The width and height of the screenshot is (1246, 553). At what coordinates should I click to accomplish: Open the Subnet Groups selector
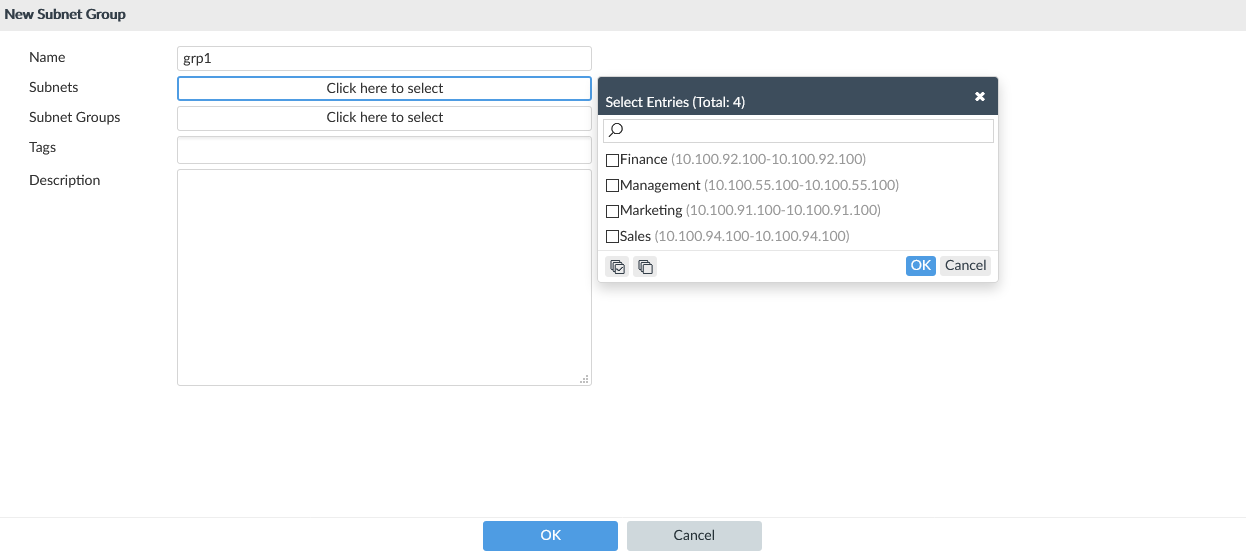coord(384,118)
